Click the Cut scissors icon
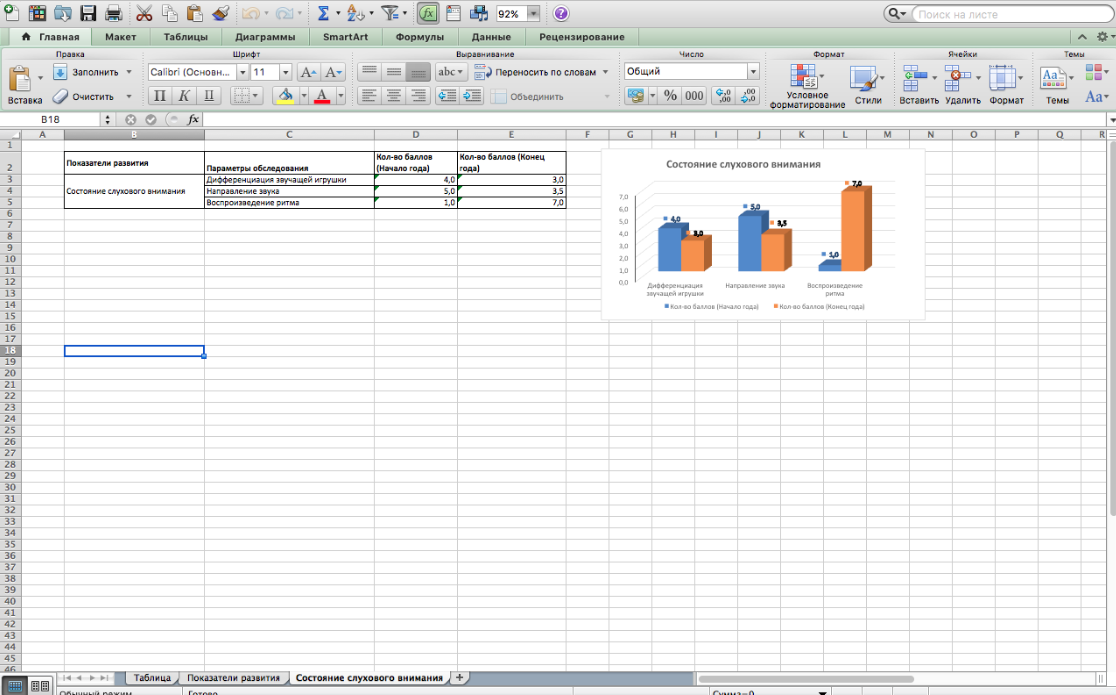1116x695 pixels. [x=144, y=14]
